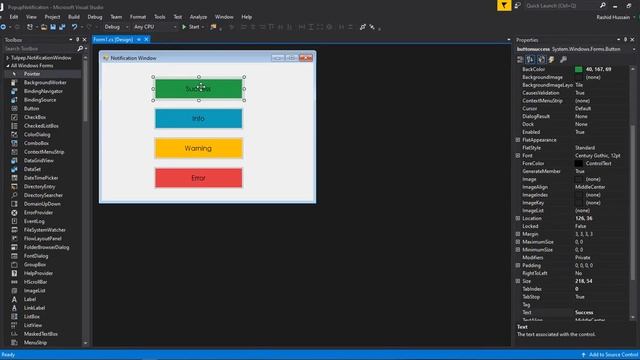Click the green Start debugging arrow
This screenshot has width=640, height=360.
(184, 27)
